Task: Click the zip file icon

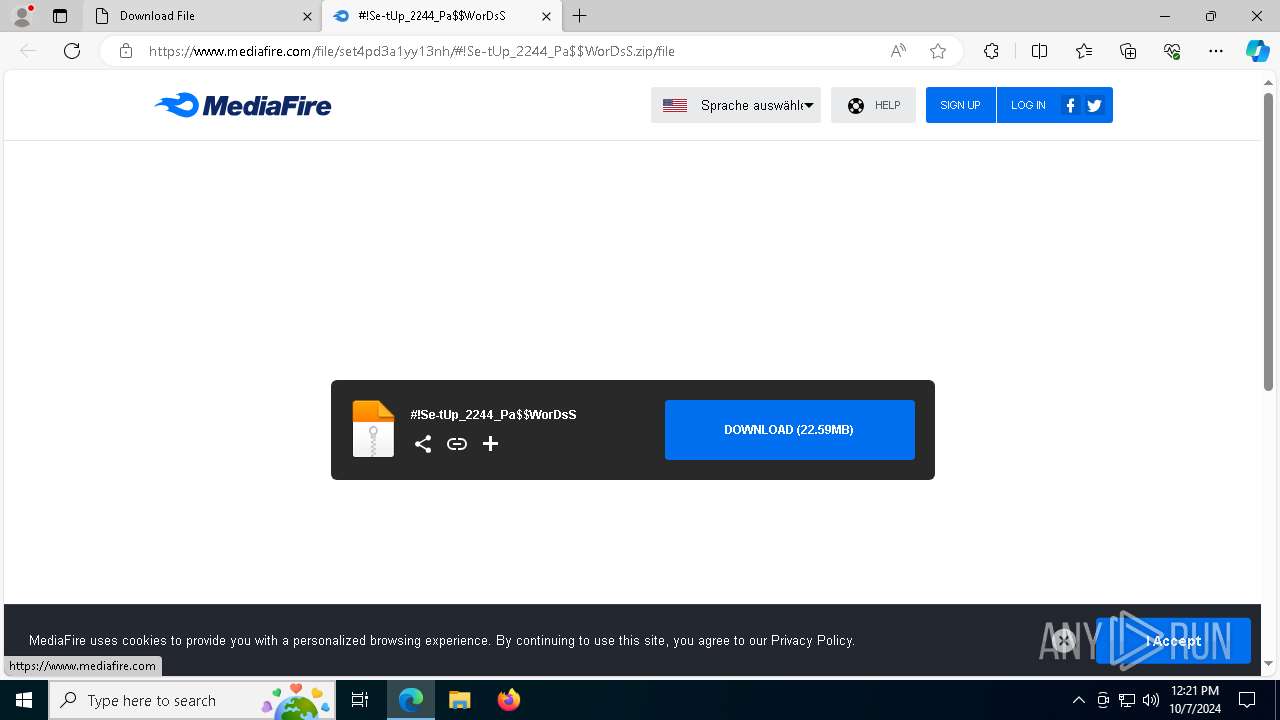Action: pyautogui.click(x=374, y=429)
